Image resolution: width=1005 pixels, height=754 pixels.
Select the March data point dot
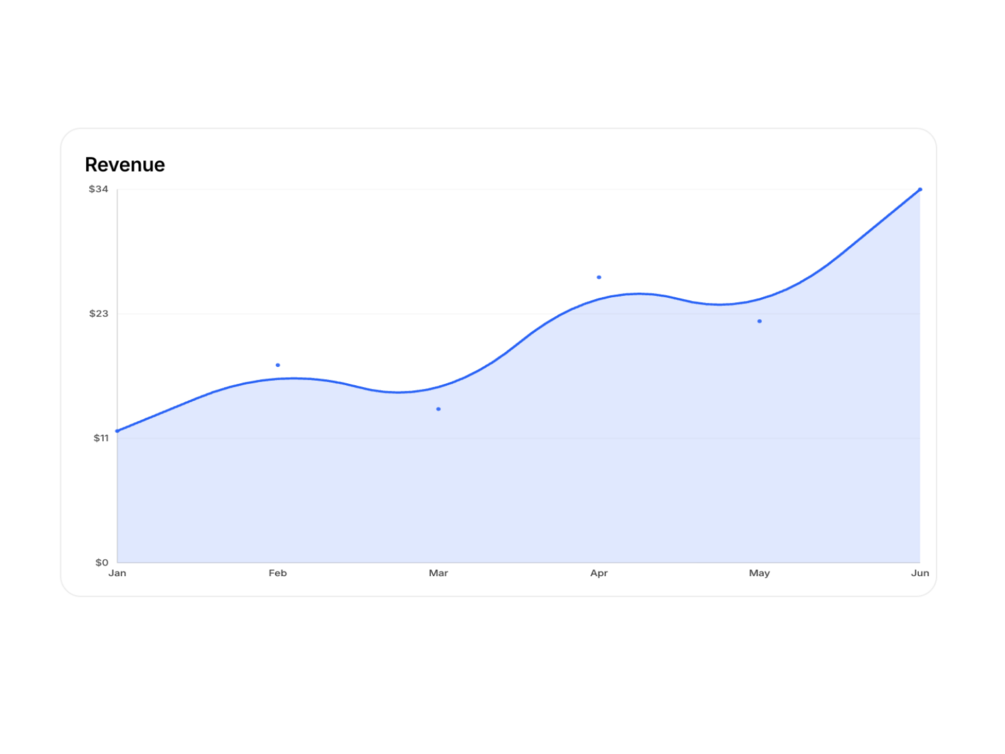438,409
